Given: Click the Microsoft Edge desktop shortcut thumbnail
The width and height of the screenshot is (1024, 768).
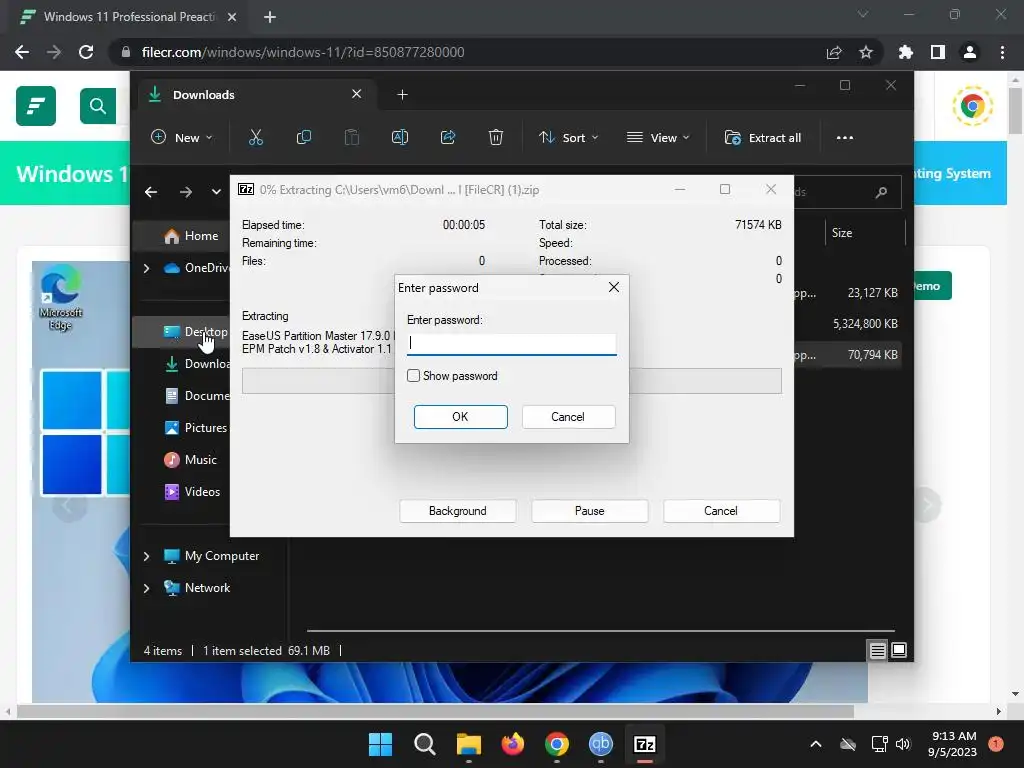Looking at the screenshot, I should click(61, 297).
